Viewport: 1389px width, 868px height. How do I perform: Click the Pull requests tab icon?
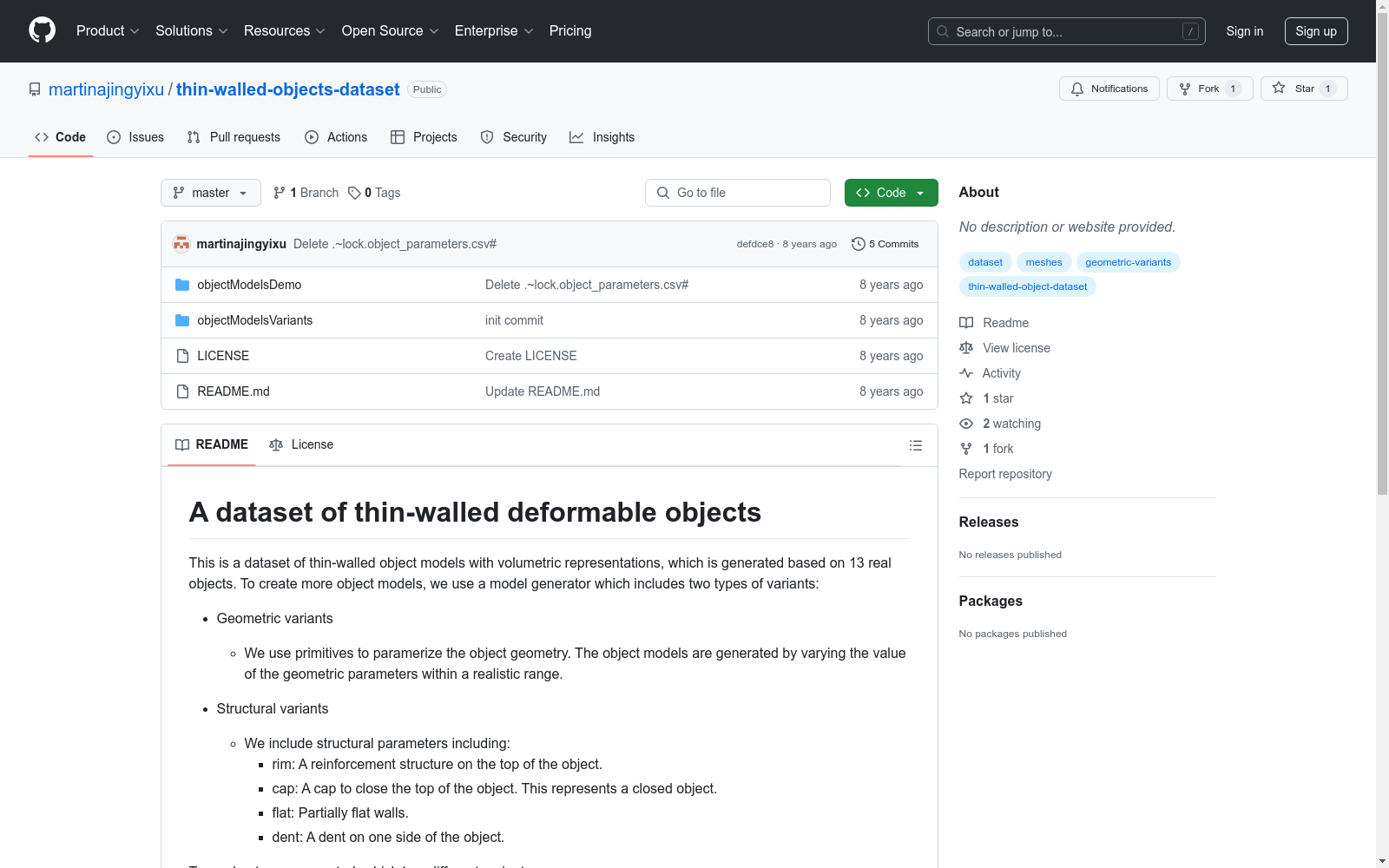tap(194, 137)
